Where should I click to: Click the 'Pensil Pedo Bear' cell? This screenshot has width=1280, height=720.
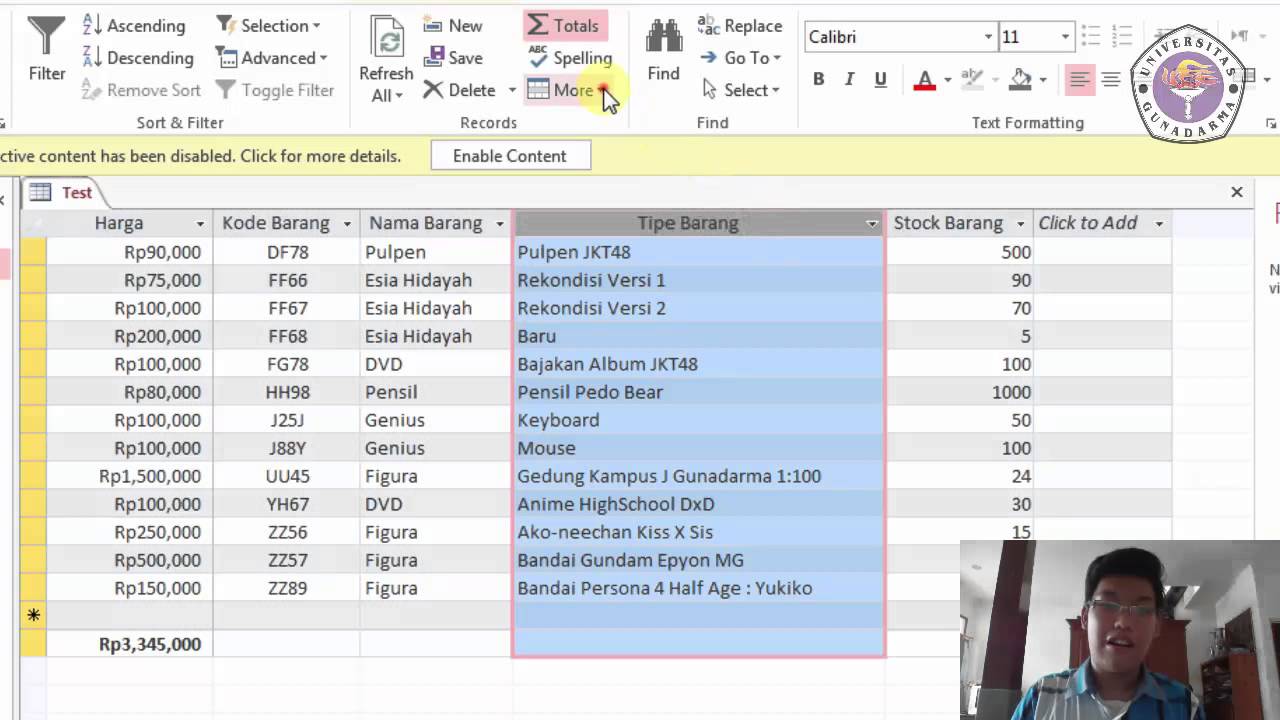698,392
